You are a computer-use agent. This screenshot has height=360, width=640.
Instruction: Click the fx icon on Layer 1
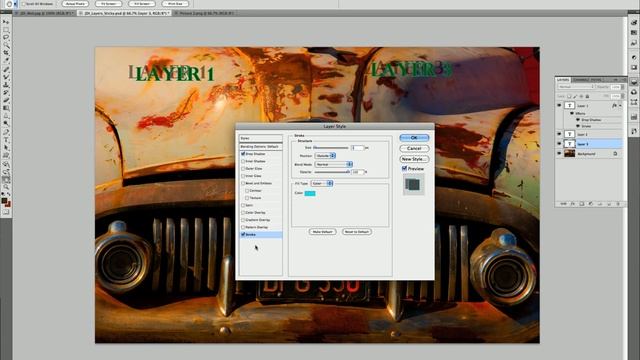(x=614, y=106)
